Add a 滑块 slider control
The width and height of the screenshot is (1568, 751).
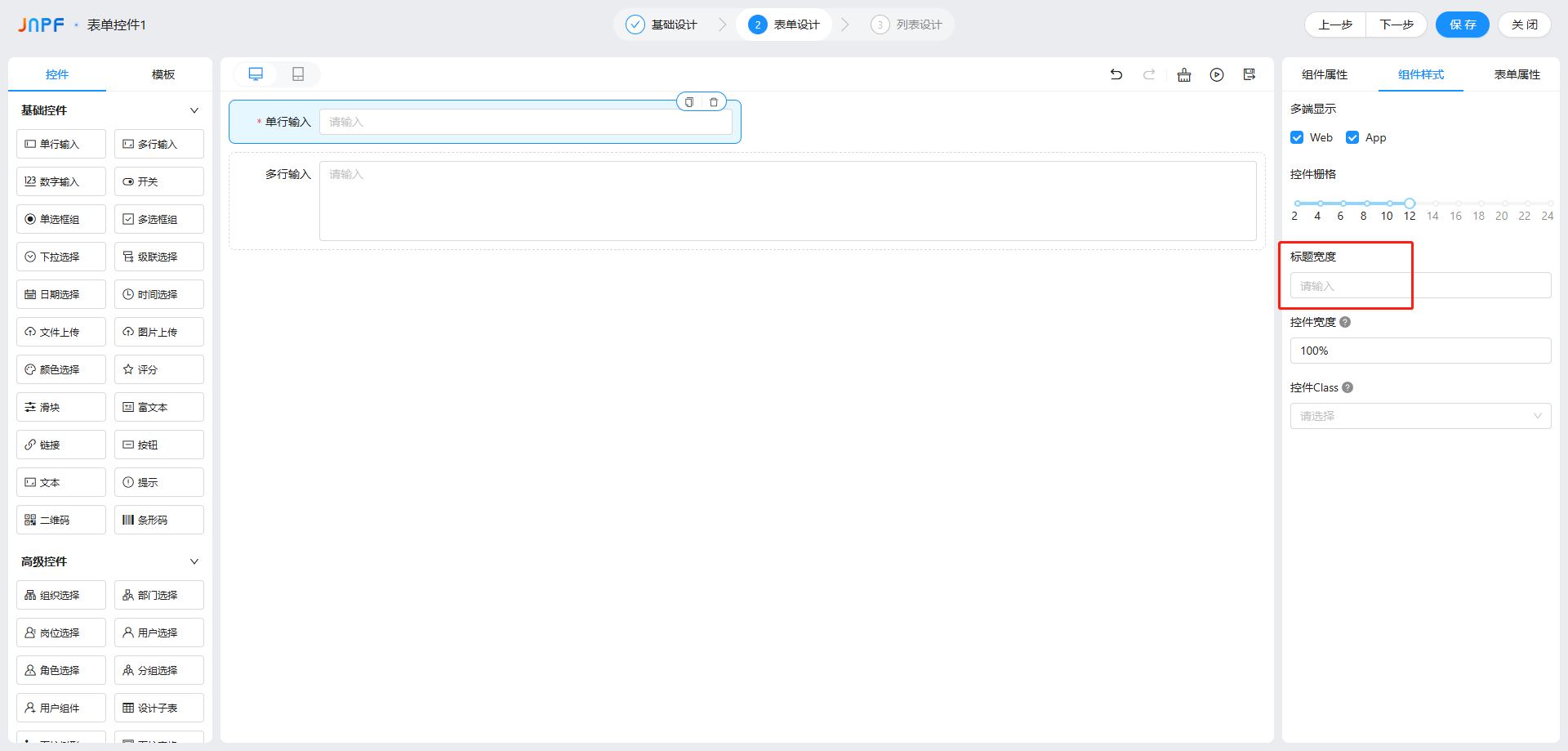coord(61,407)
